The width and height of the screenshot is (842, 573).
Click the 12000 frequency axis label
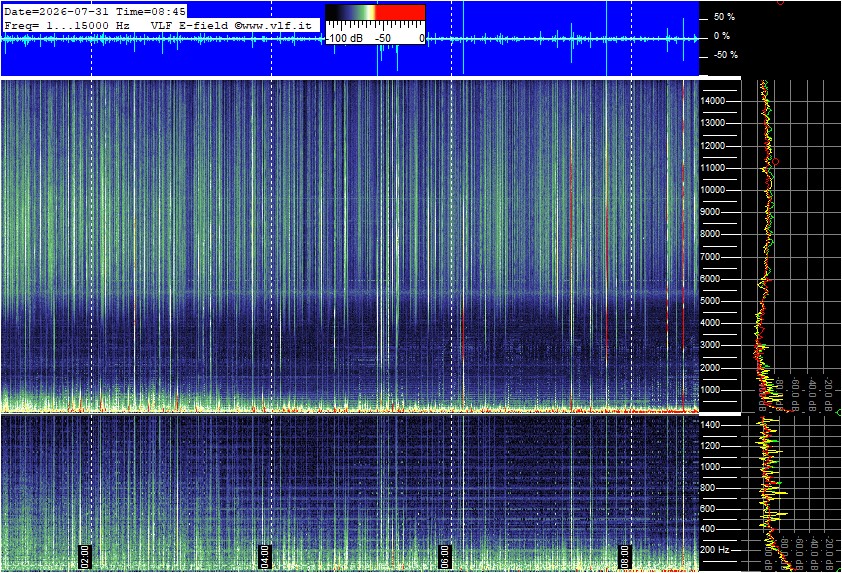pyautogui.click(x=713, y=146)
